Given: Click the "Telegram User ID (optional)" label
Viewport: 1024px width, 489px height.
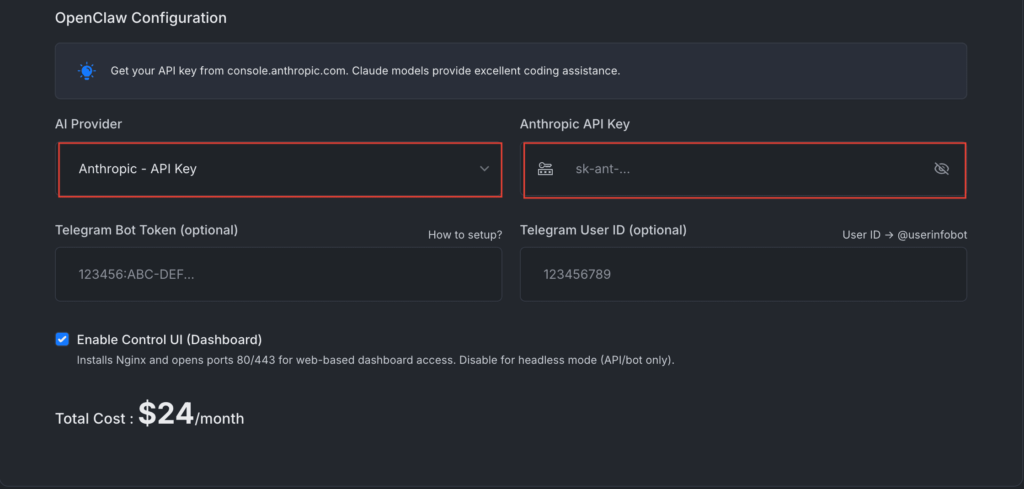Looking at the screenshot, I should pyautogui.click(x=603, y=230).
